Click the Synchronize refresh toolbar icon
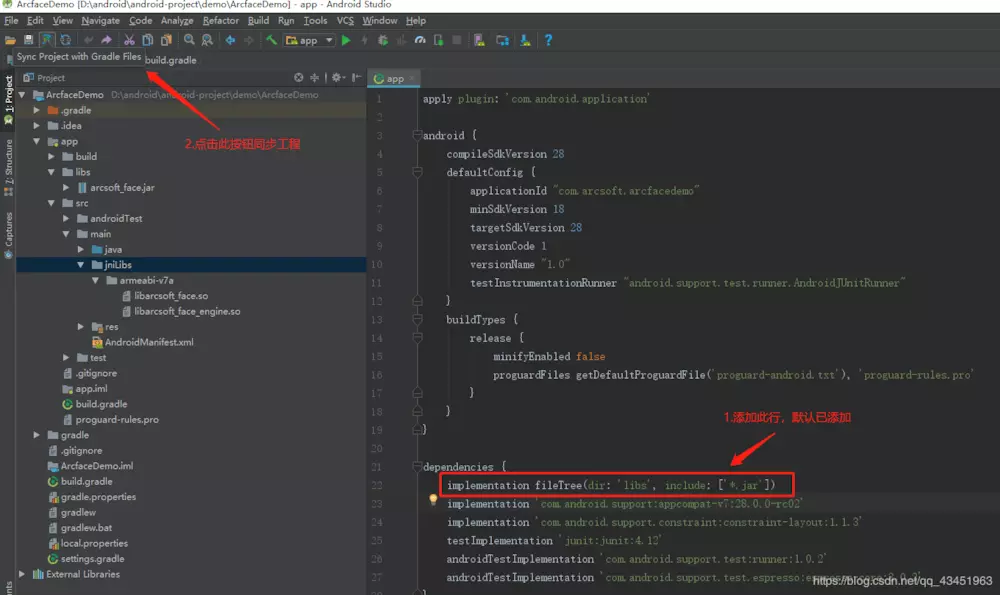Screen dimensions: 1000x595 pos(65,40)
